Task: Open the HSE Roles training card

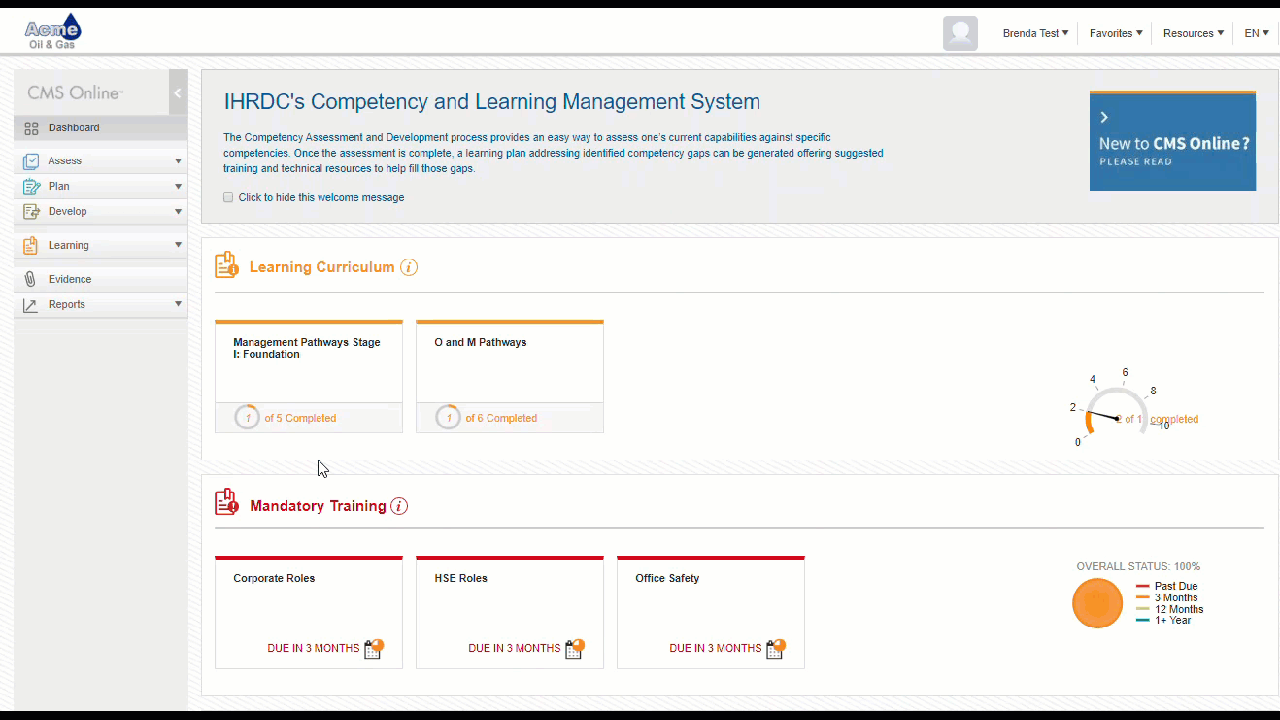Action: pos(510,612)
